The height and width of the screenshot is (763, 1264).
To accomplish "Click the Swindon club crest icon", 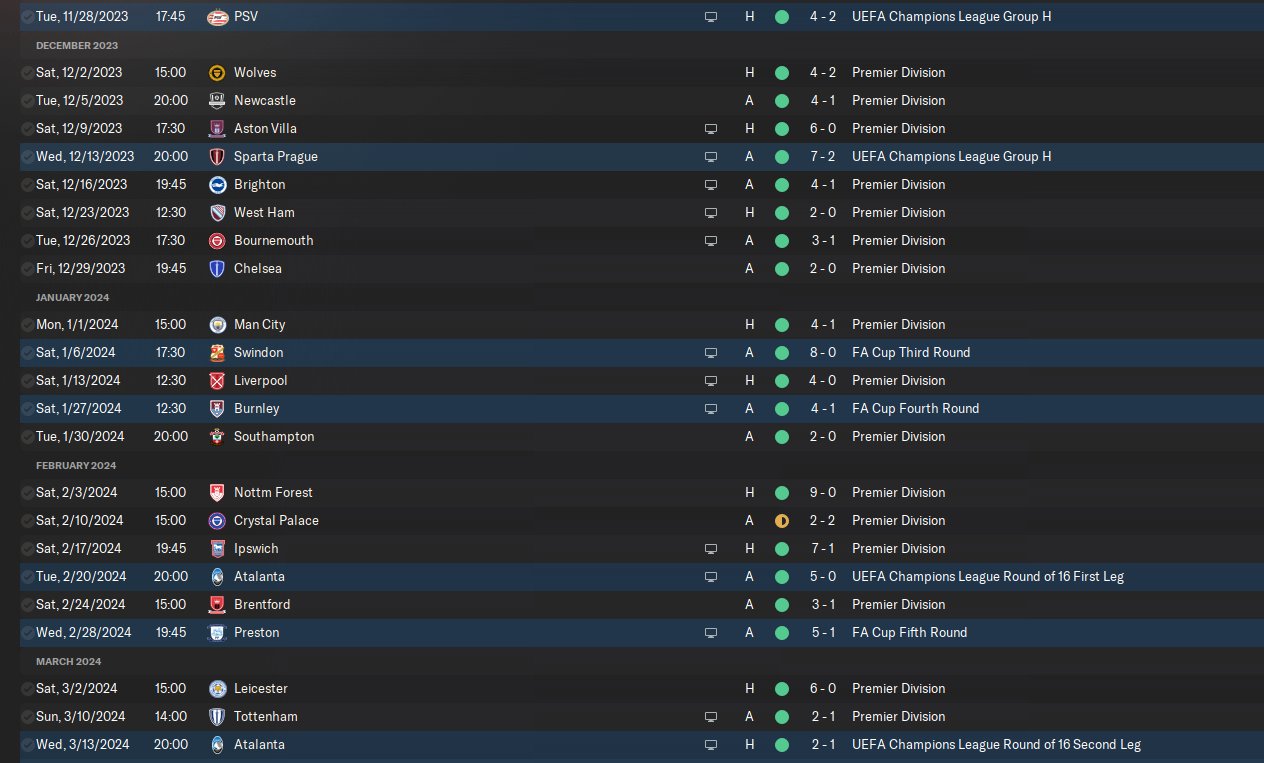I will click(217, 353).
